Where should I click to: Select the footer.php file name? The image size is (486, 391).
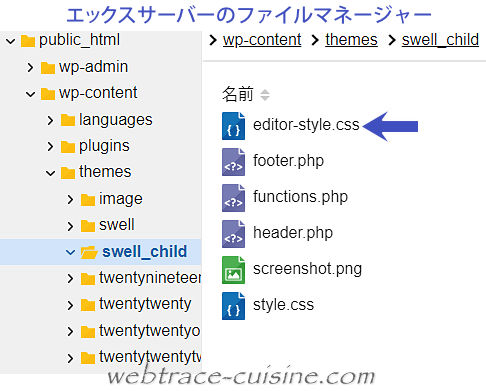click(288, 161)
